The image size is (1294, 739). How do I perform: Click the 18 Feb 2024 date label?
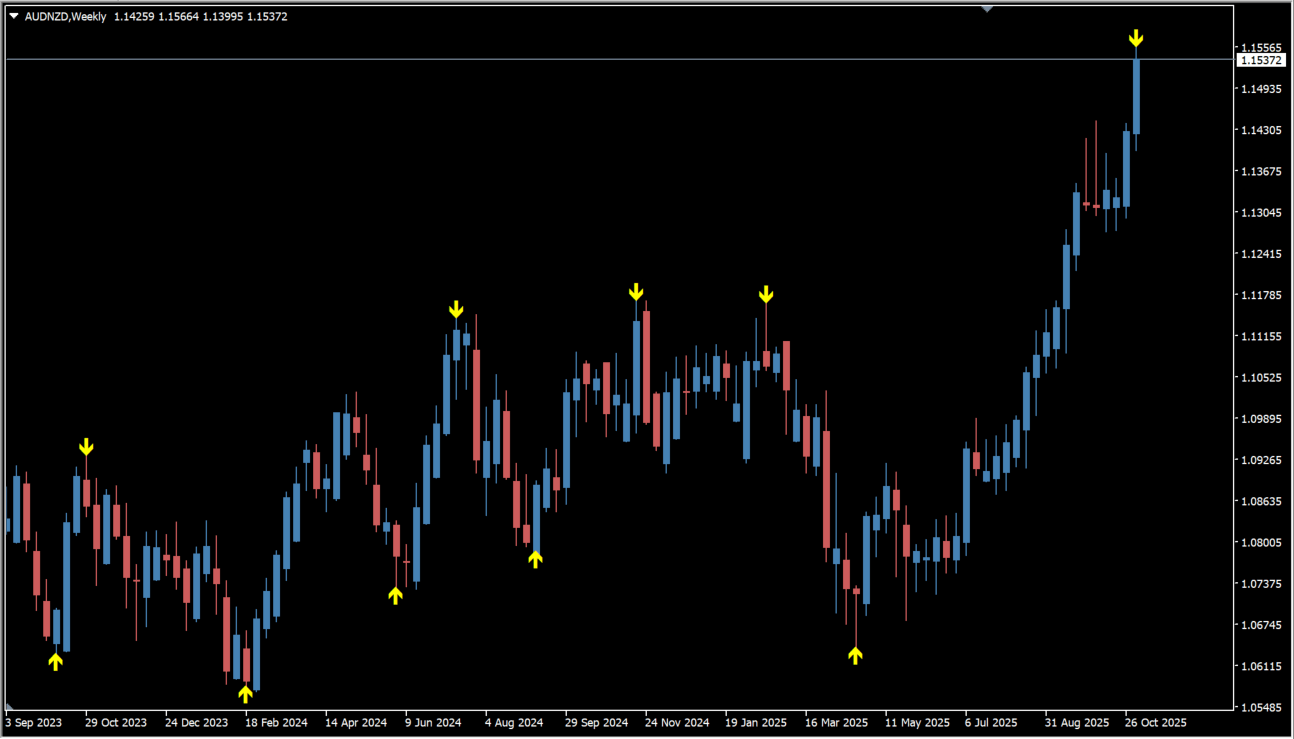click(x=276, y=721)
